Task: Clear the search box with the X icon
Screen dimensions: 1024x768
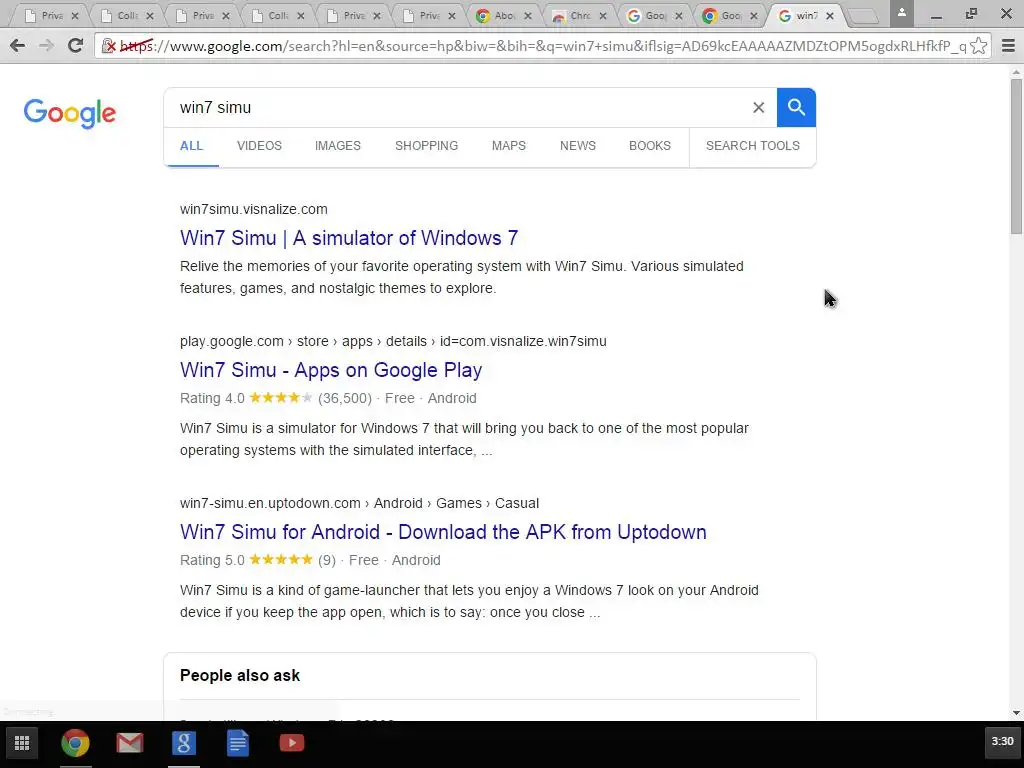Action: (758, 107)
